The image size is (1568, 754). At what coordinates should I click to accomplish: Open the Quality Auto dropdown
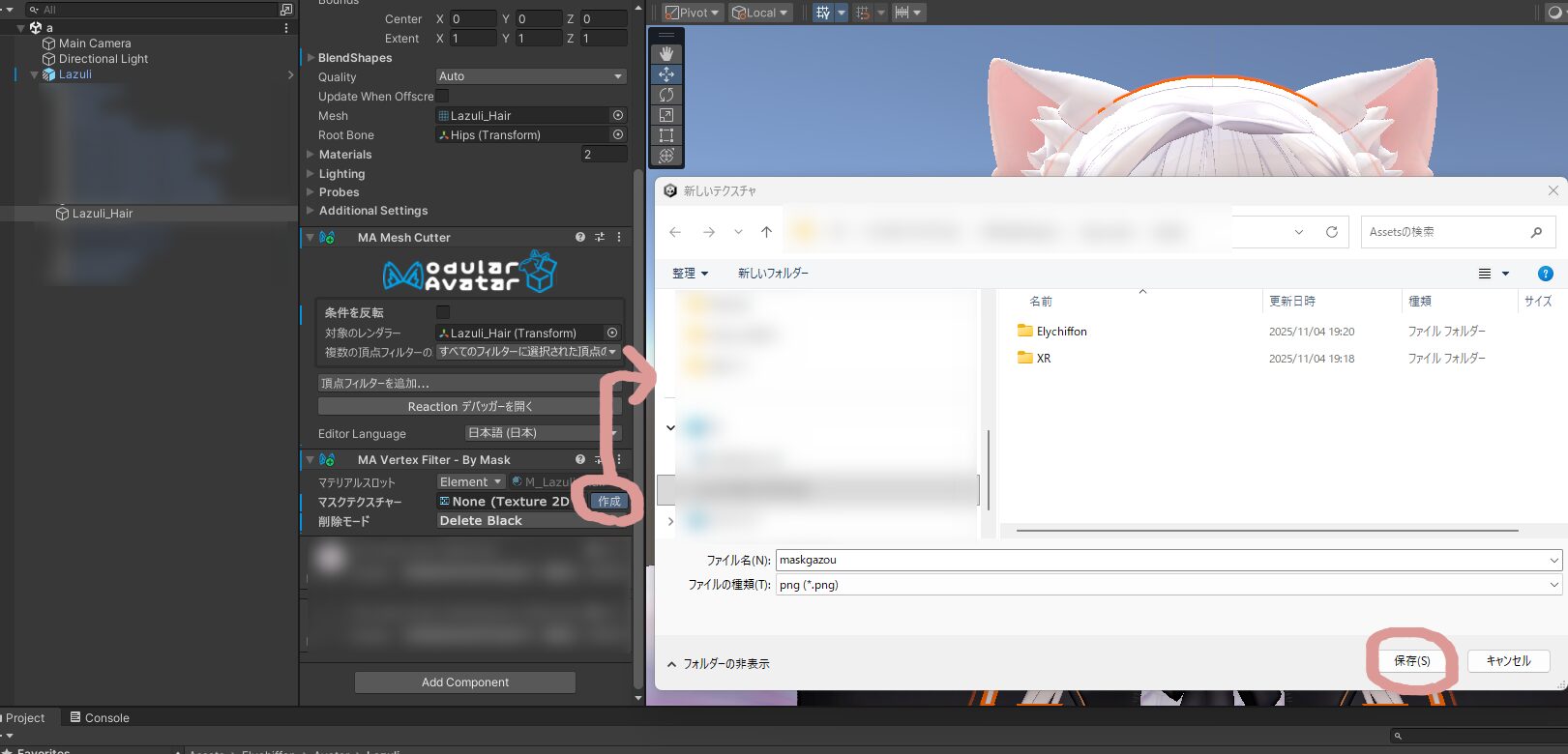tap(530, 76)
